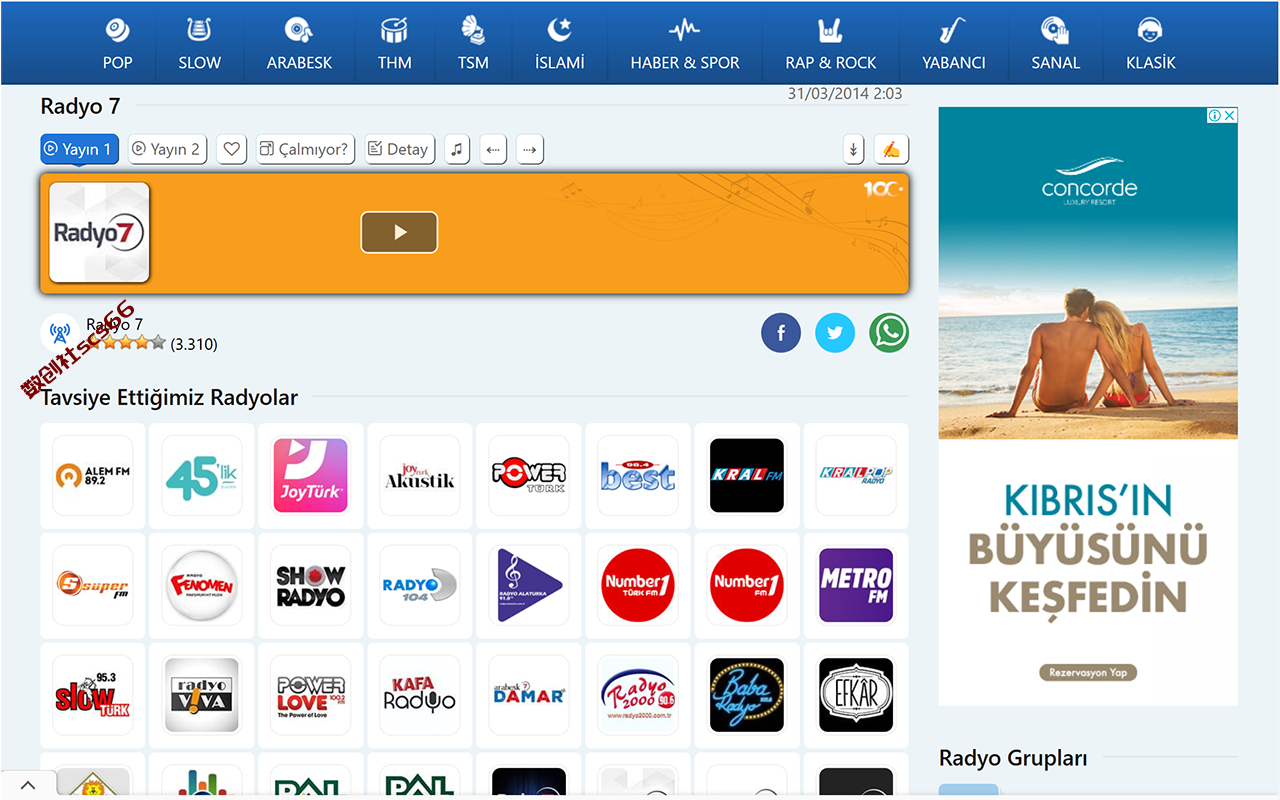Open JoyTürk radio
This screenshot has width=1280, height=800.
point(311,475)
